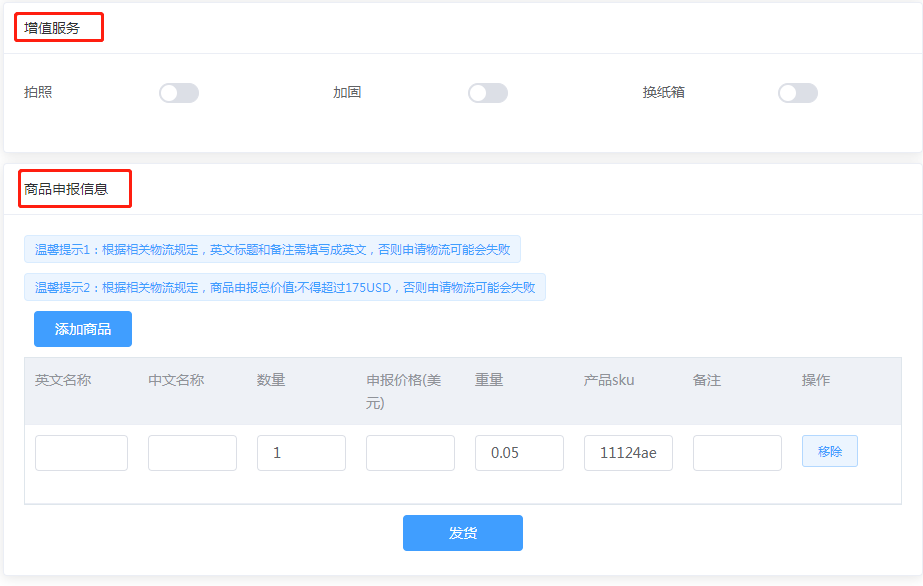This screenshot has width=923, height=586.
Task: Click the 增值服务 section heading
Action: click(52, 28)
